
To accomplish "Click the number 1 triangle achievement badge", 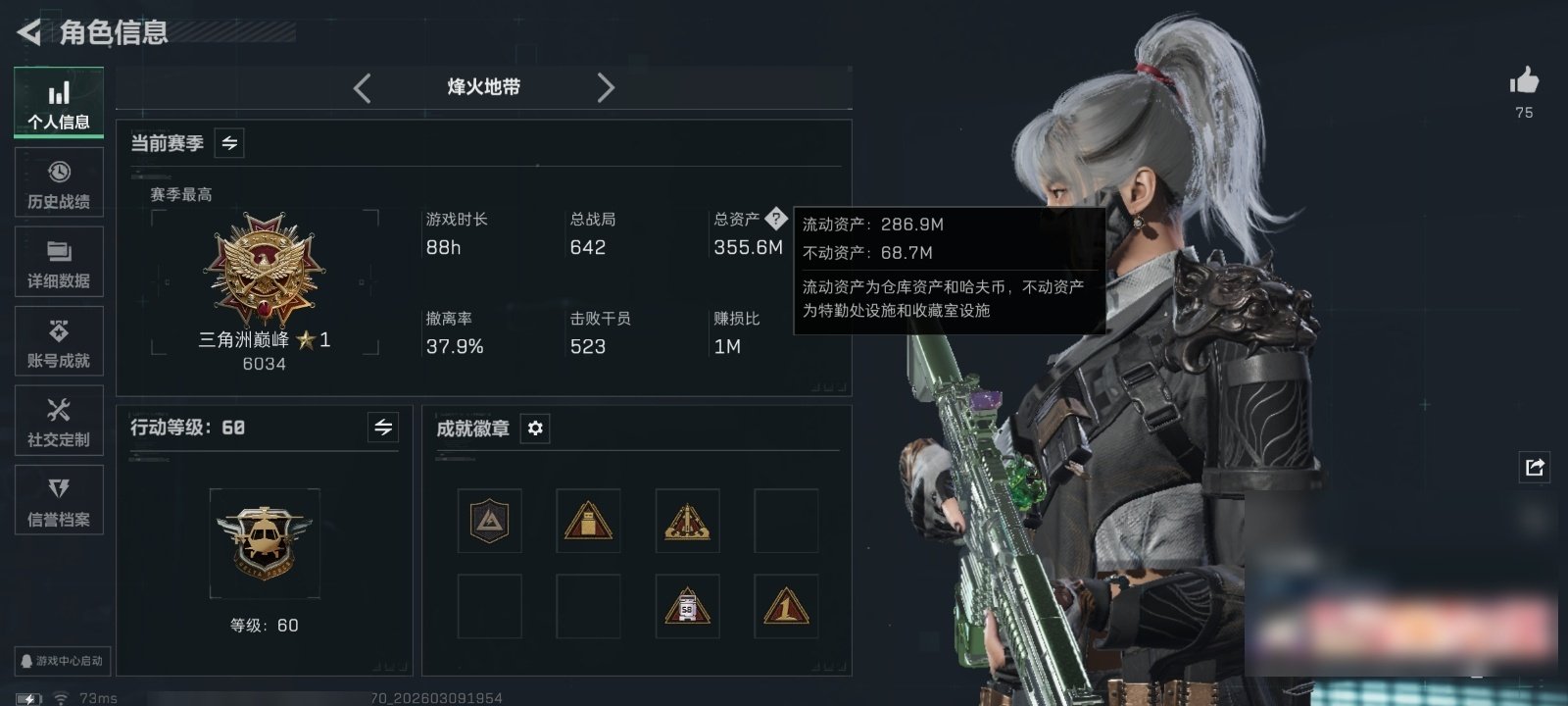I will tap(786, 606).
